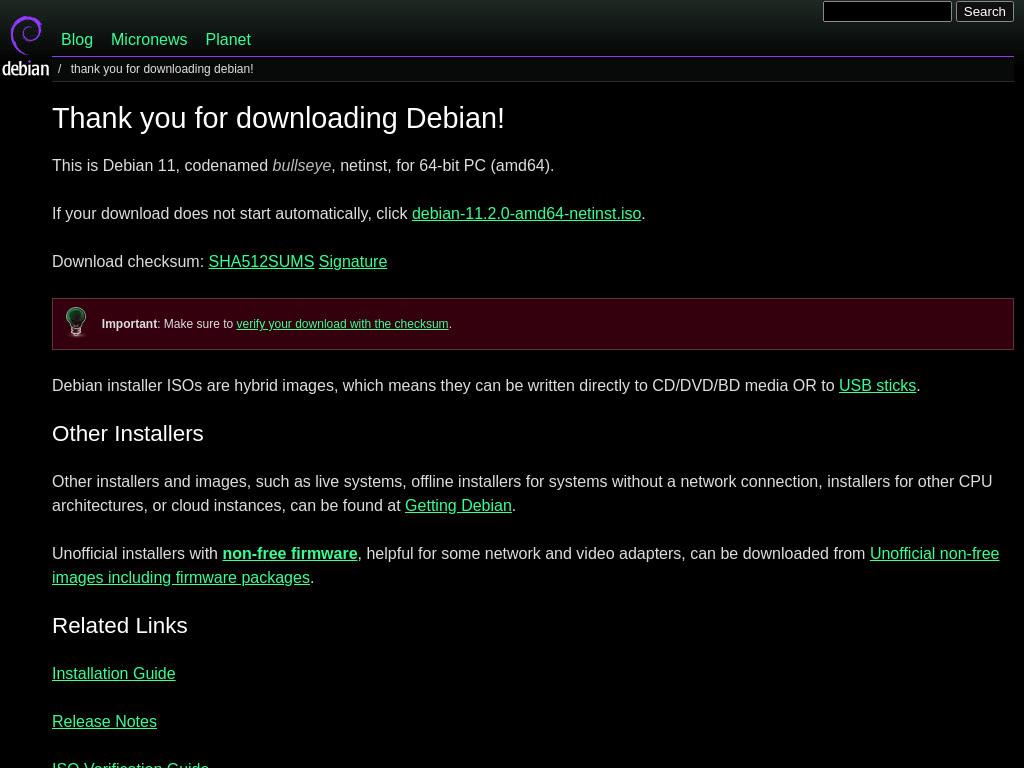This screenshot has width=1024, height=768.
Task: Open the ISO Verification Guide link
Action: tap(131, 764)
